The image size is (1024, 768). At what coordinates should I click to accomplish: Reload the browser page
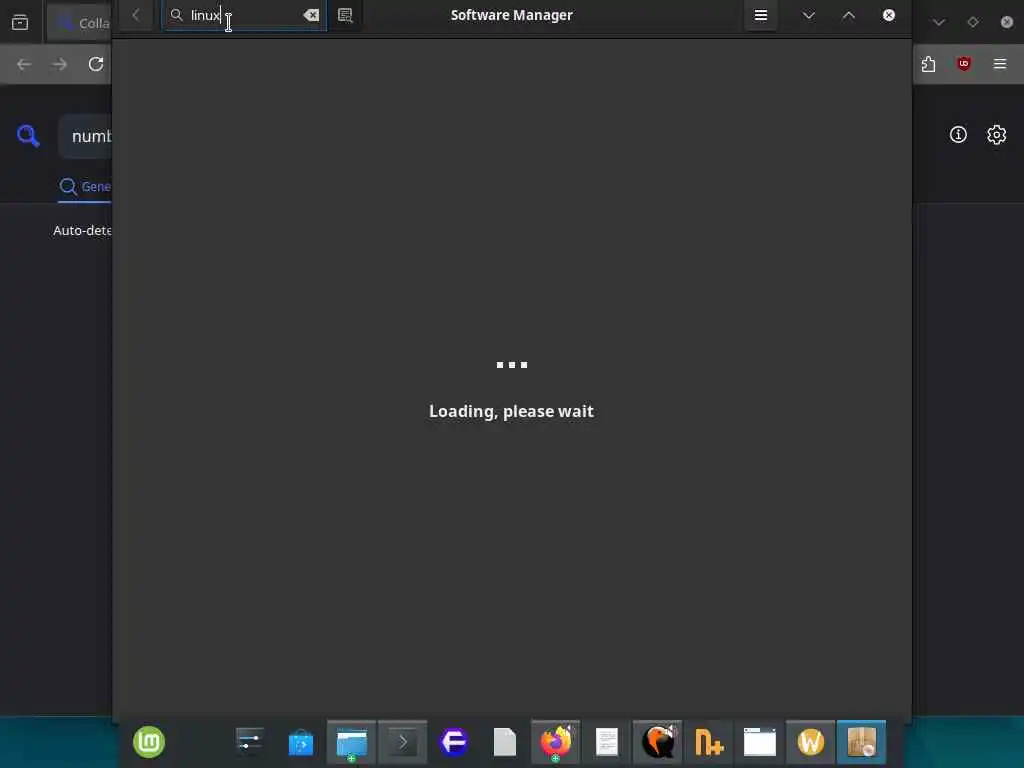(x=96, y=64)
